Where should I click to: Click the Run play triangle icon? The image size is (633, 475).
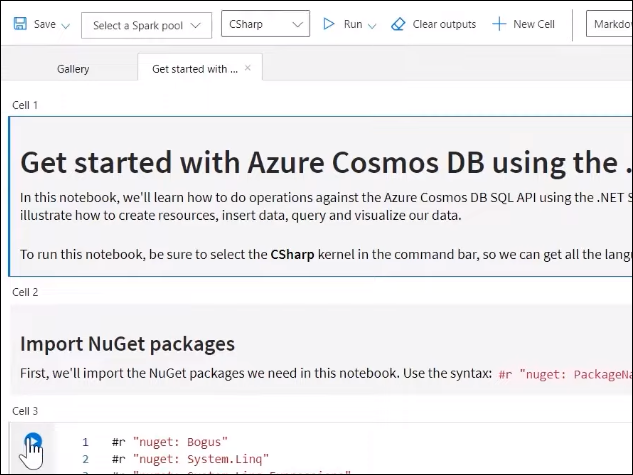[x=329, y=24]
